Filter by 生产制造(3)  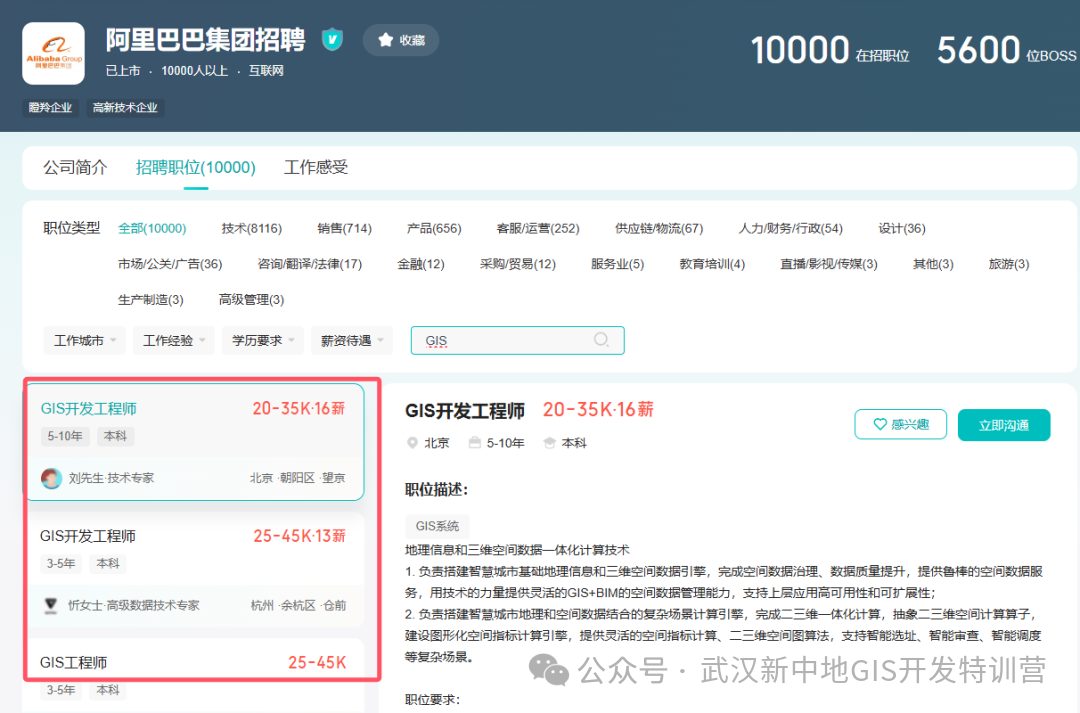(151, 300)
